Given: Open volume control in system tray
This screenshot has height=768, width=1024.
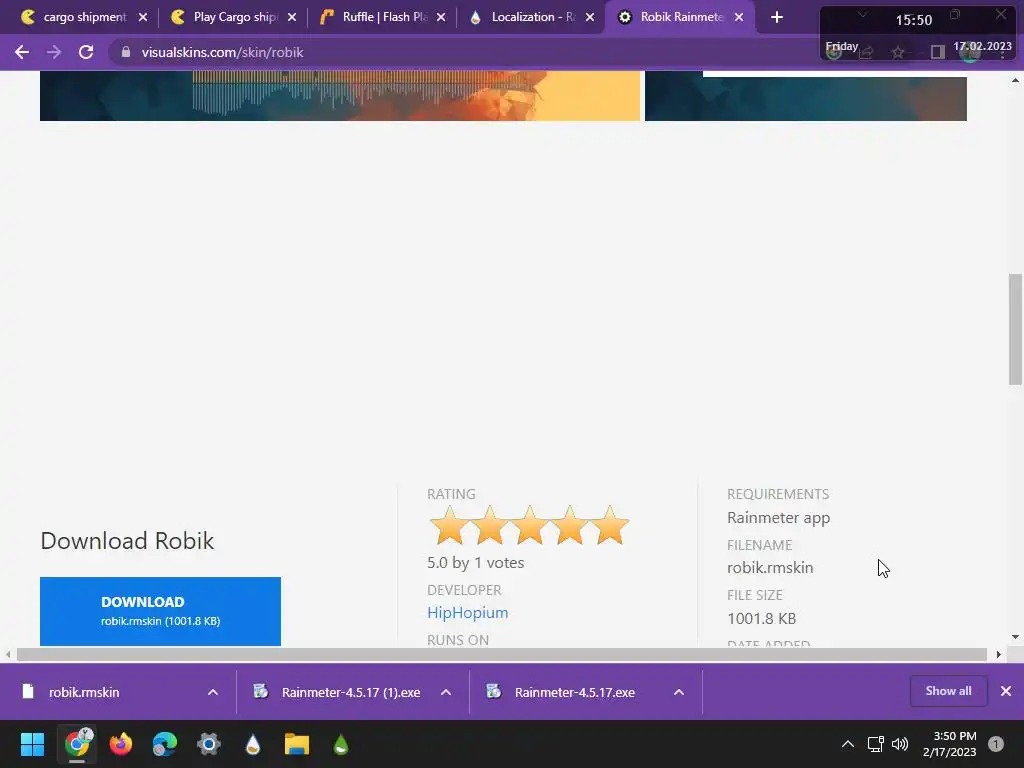Looking at the screenshot, I should [x=900, y=744].
